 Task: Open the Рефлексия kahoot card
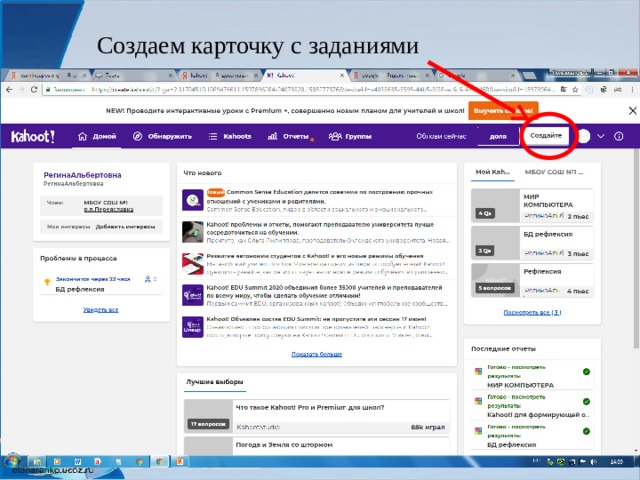(532, 280)
